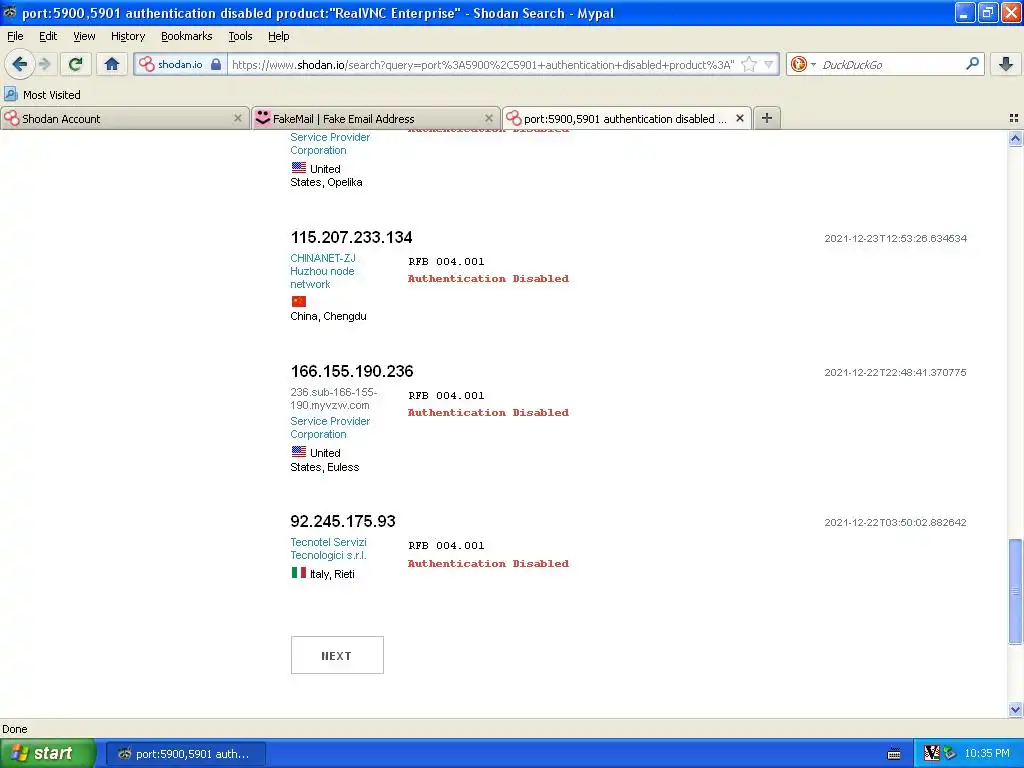This screenshot has height=768, width=1024.
Task: Click the Forward navigation arrow
Action: click(x=44, y=64)
